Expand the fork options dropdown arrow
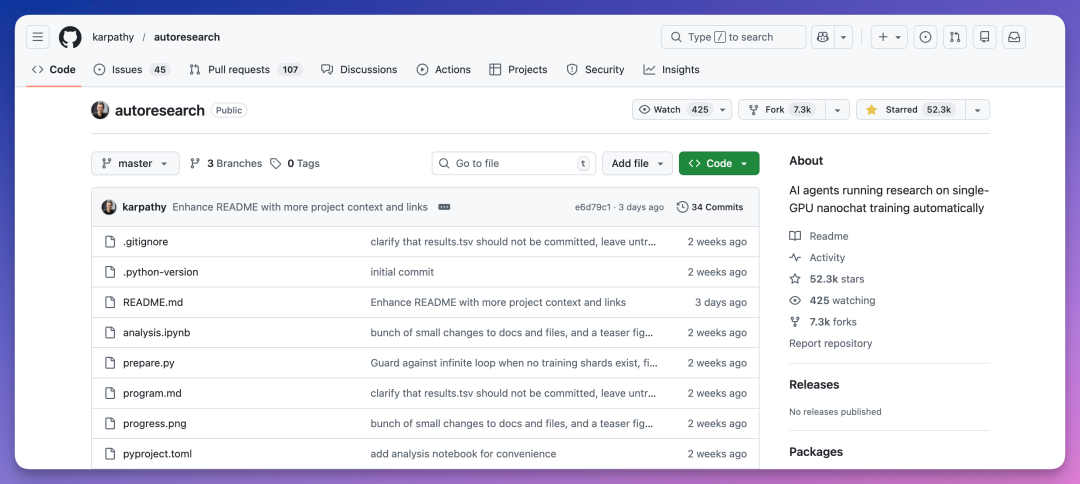 [x=838, y=110]
